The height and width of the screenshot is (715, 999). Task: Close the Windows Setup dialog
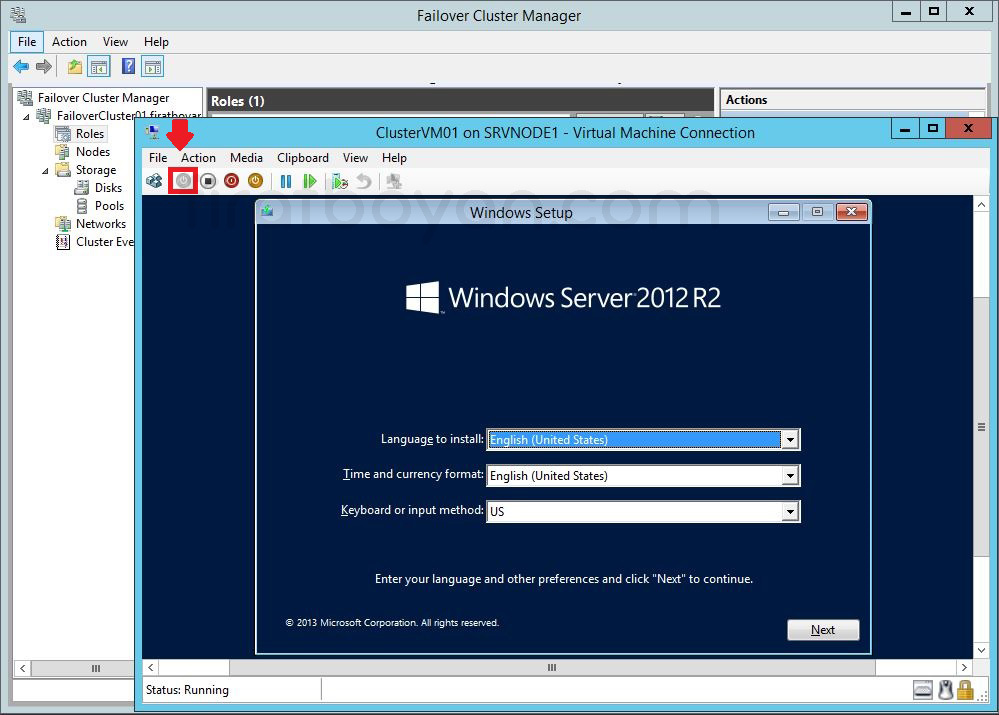coord(851,212)
